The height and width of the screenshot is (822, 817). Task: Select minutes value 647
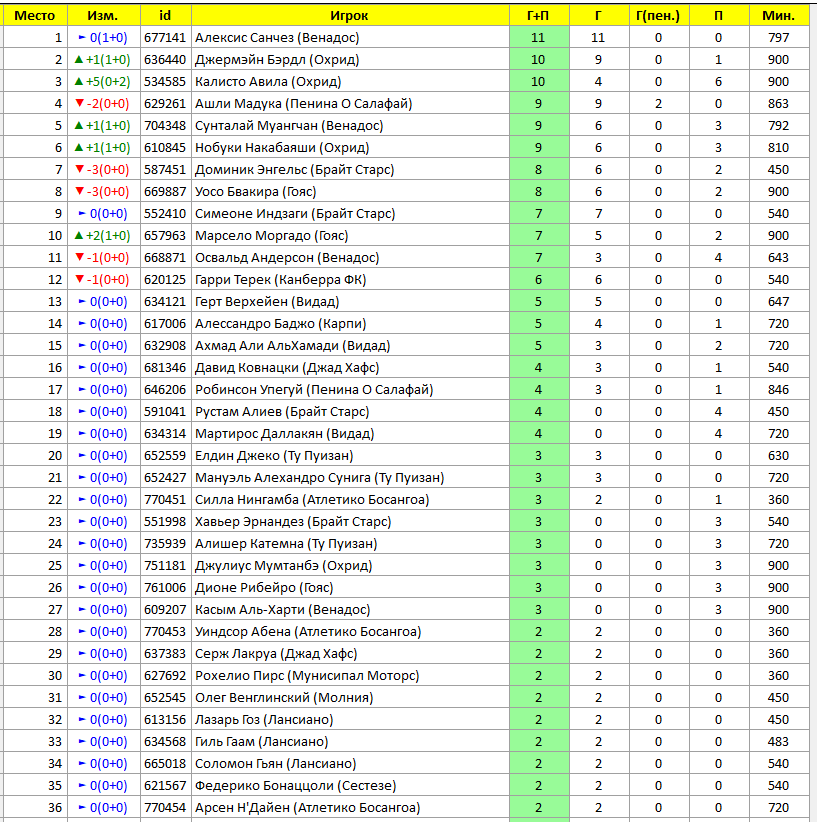(x=779, y=302)
